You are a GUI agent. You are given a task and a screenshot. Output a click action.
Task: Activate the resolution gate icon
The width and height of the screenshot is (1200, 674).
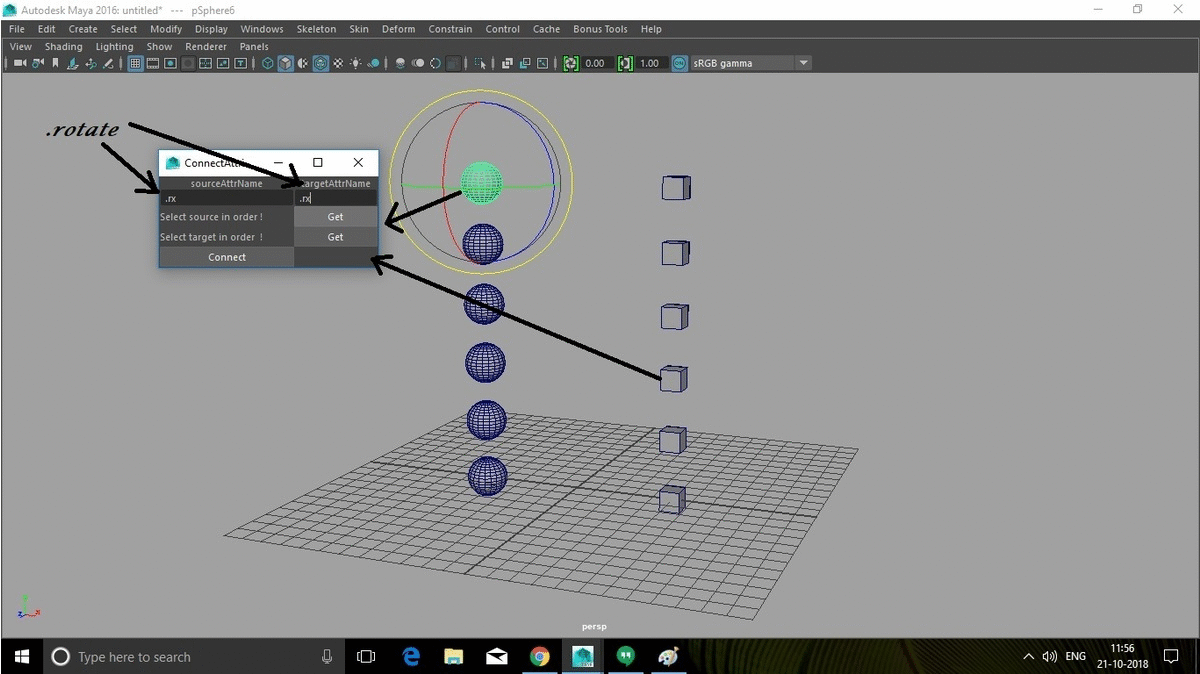point(170,63)
